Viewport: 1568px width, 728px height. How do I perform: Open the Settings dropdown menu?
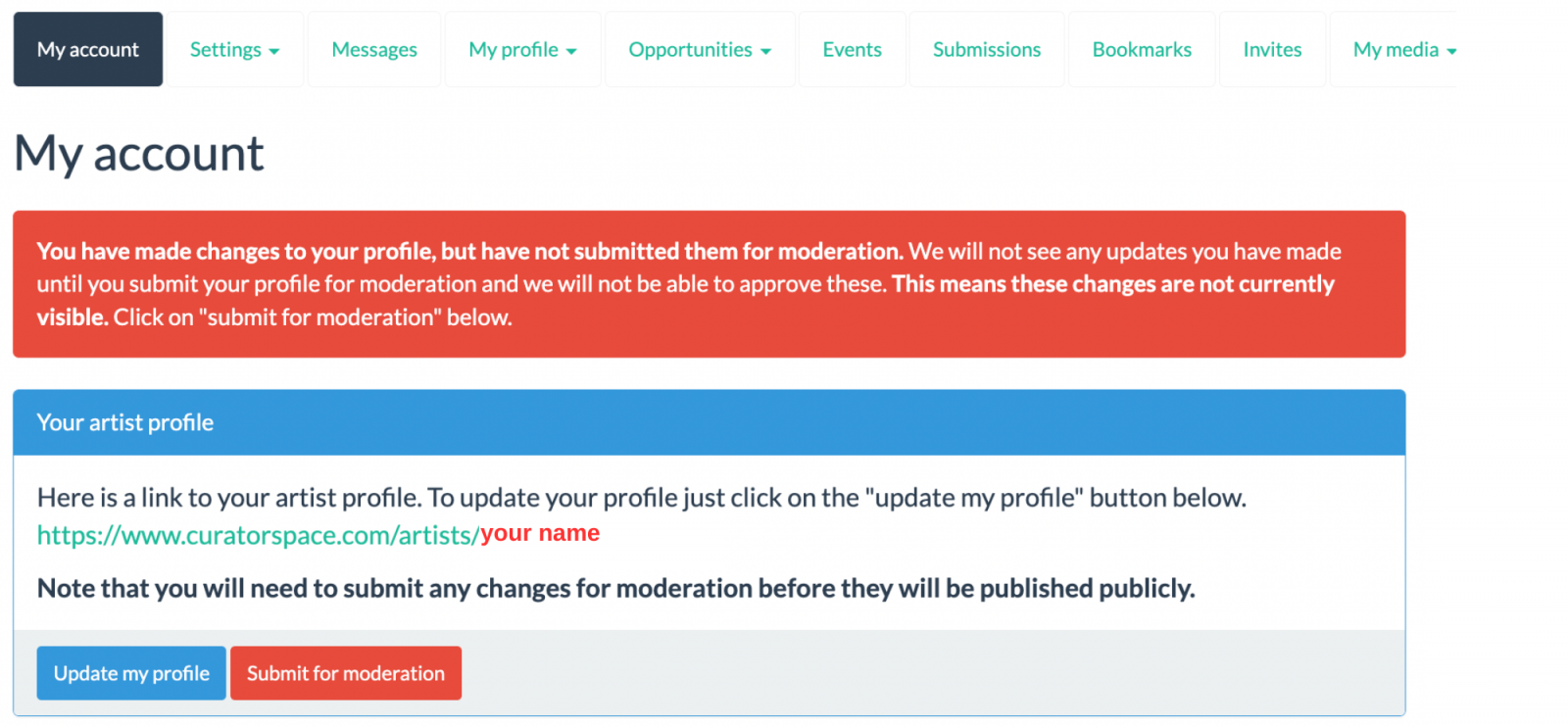pyautogui.click(x=234, y=50)
